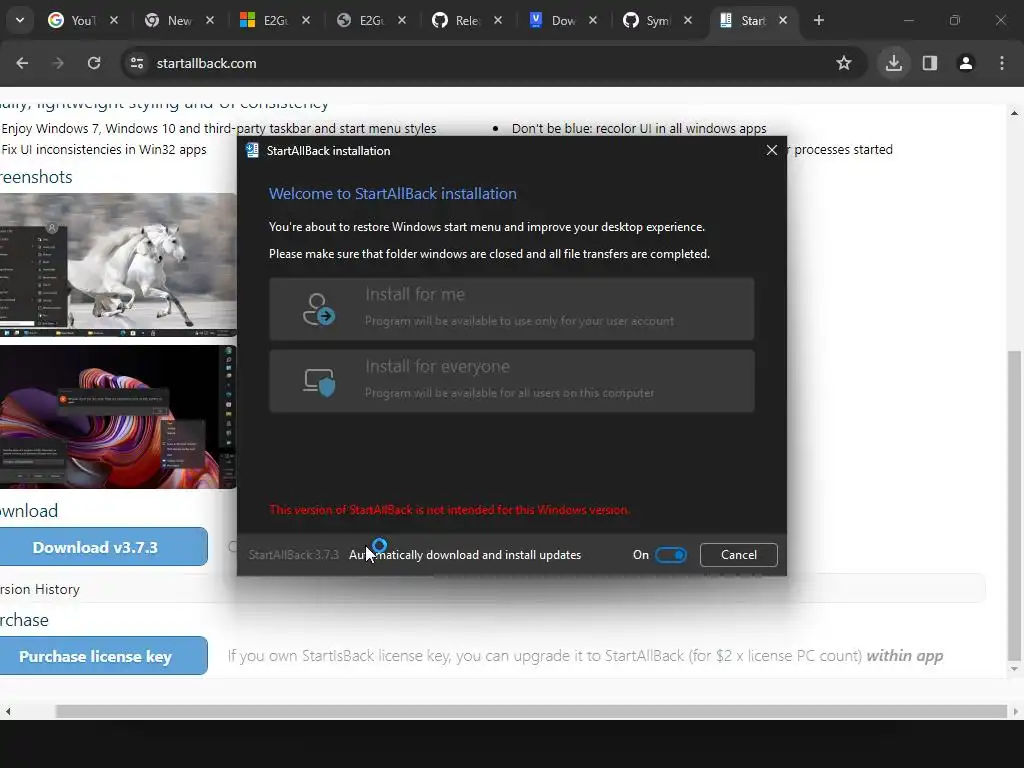Viewport: 1024px width, 768px height.
Task: Click the user account icon on Install for me
Action: tap(319, 309)
